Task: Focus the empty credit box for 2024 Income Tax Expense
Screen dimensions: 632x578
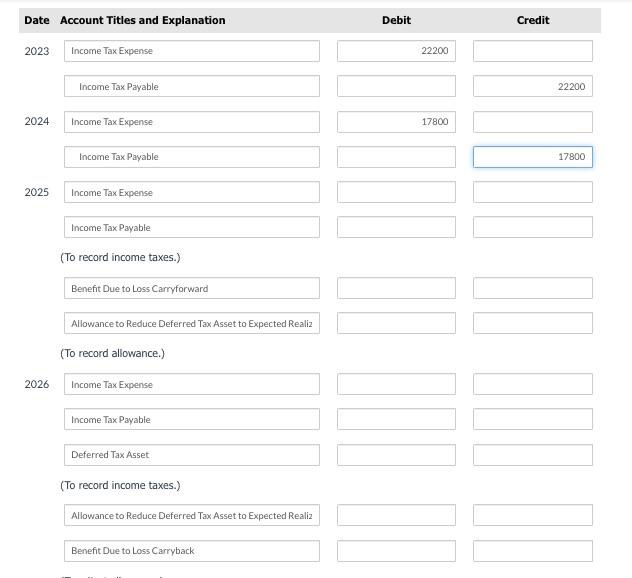Action: (x=533, y=122)
